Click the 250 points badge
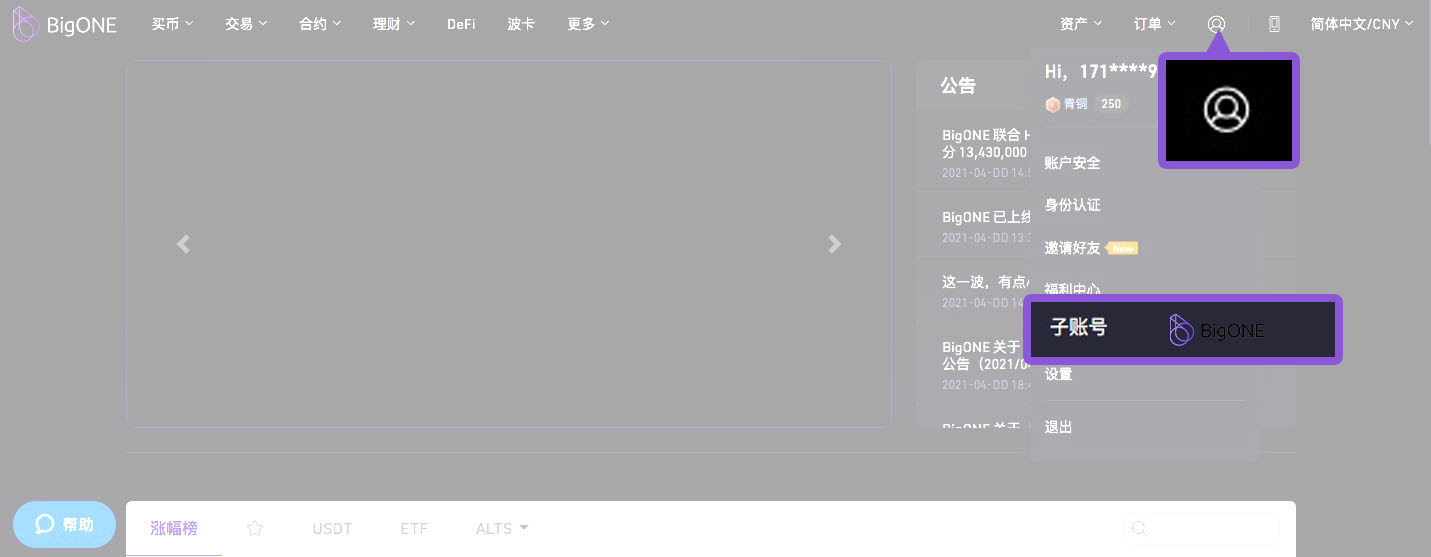The height and width of the screenshot is (557, 1431). [x=1111, y=104]
